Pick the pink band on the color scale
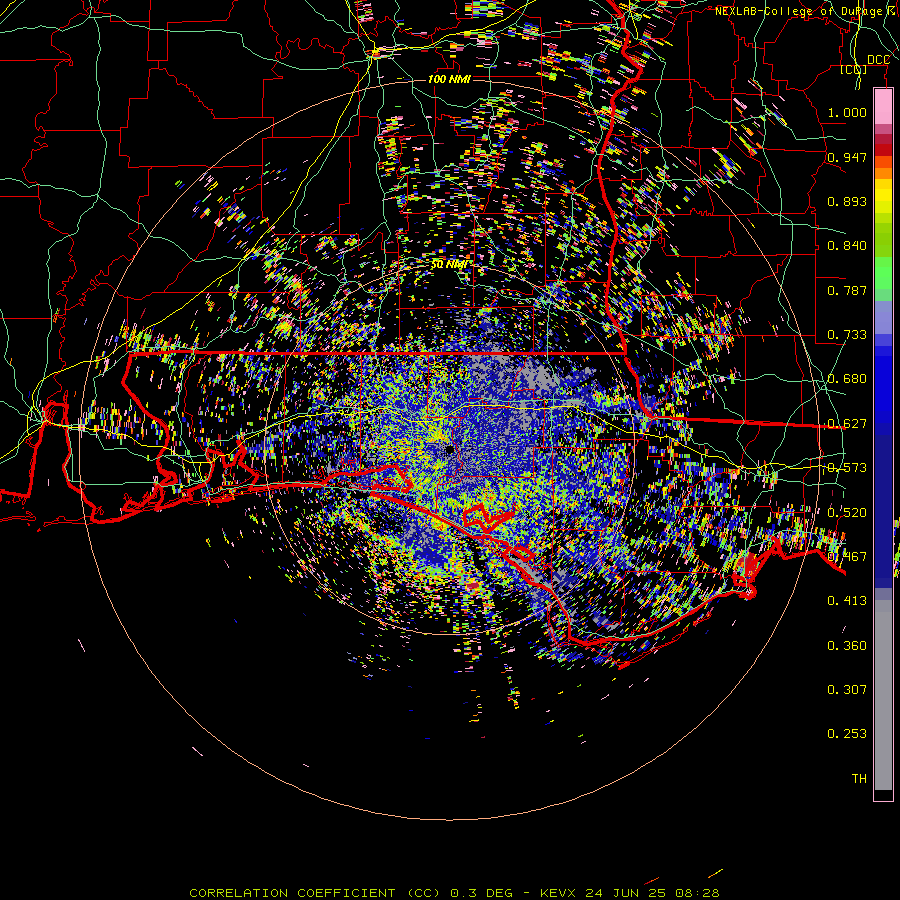 pos(883,107)
